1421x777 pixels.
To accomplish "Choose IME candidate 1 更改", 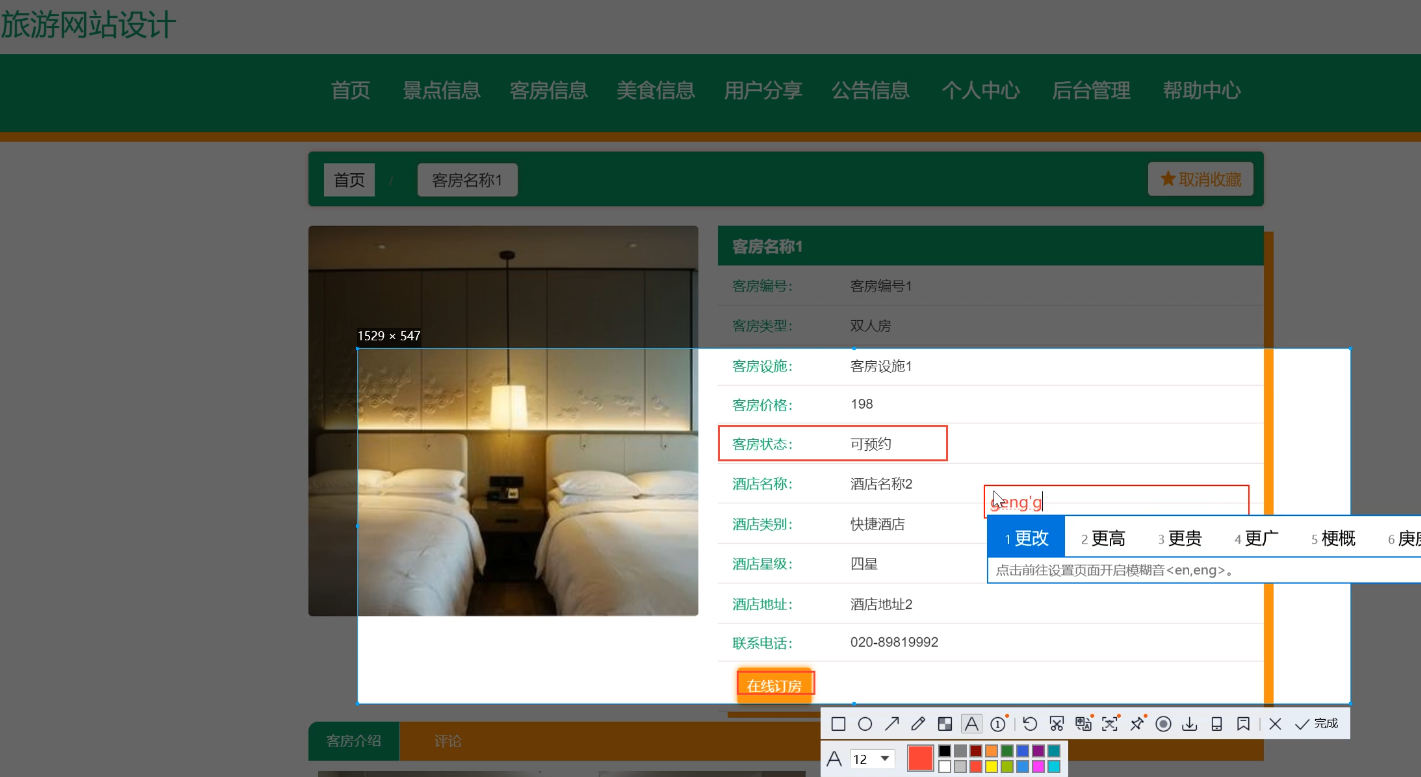I will 1026,538.
